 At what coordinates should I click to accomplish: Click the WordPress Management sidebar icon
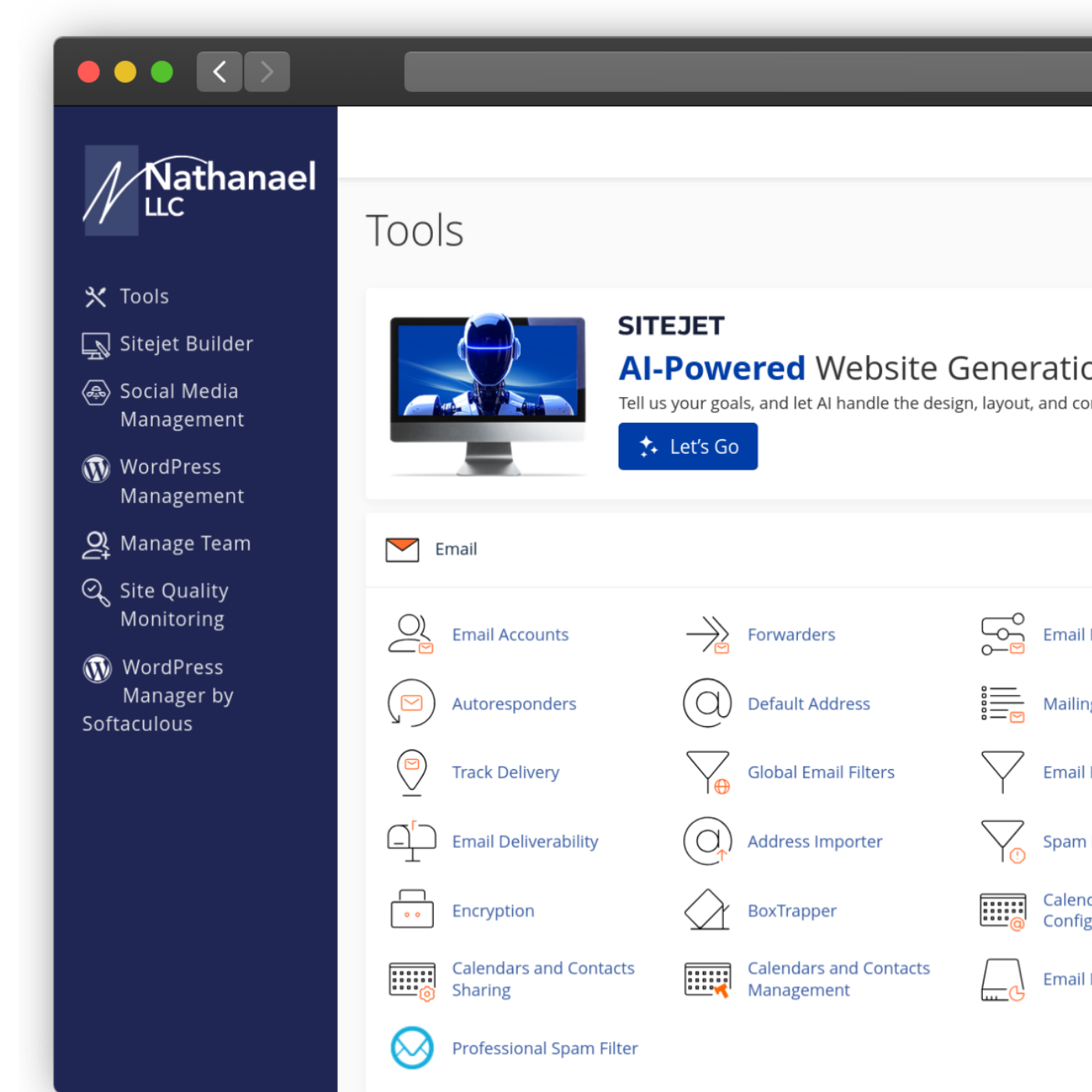[96, 468]
